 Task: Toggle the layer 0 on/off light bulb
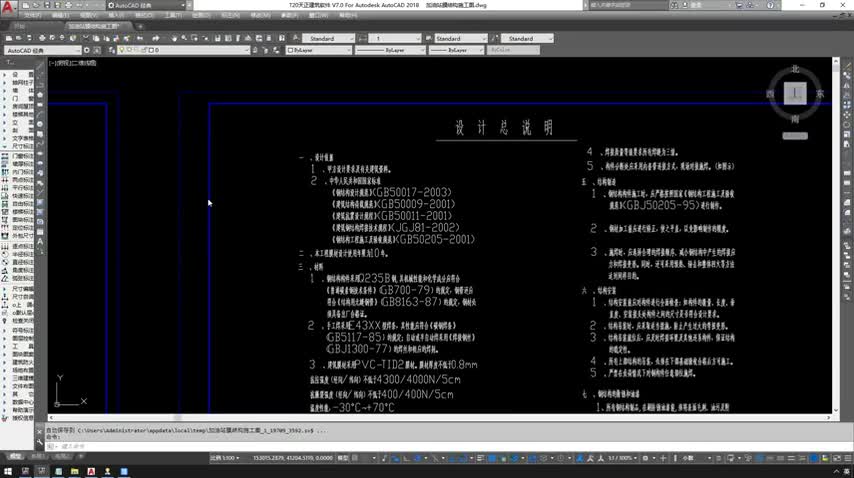[x=121, y=50]
